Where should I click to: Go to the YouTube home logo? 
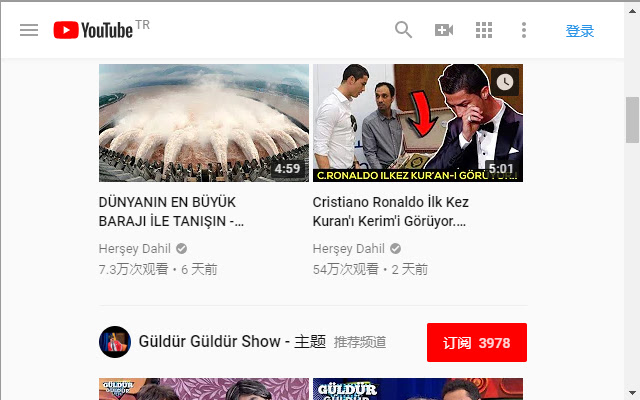point(93,30)
